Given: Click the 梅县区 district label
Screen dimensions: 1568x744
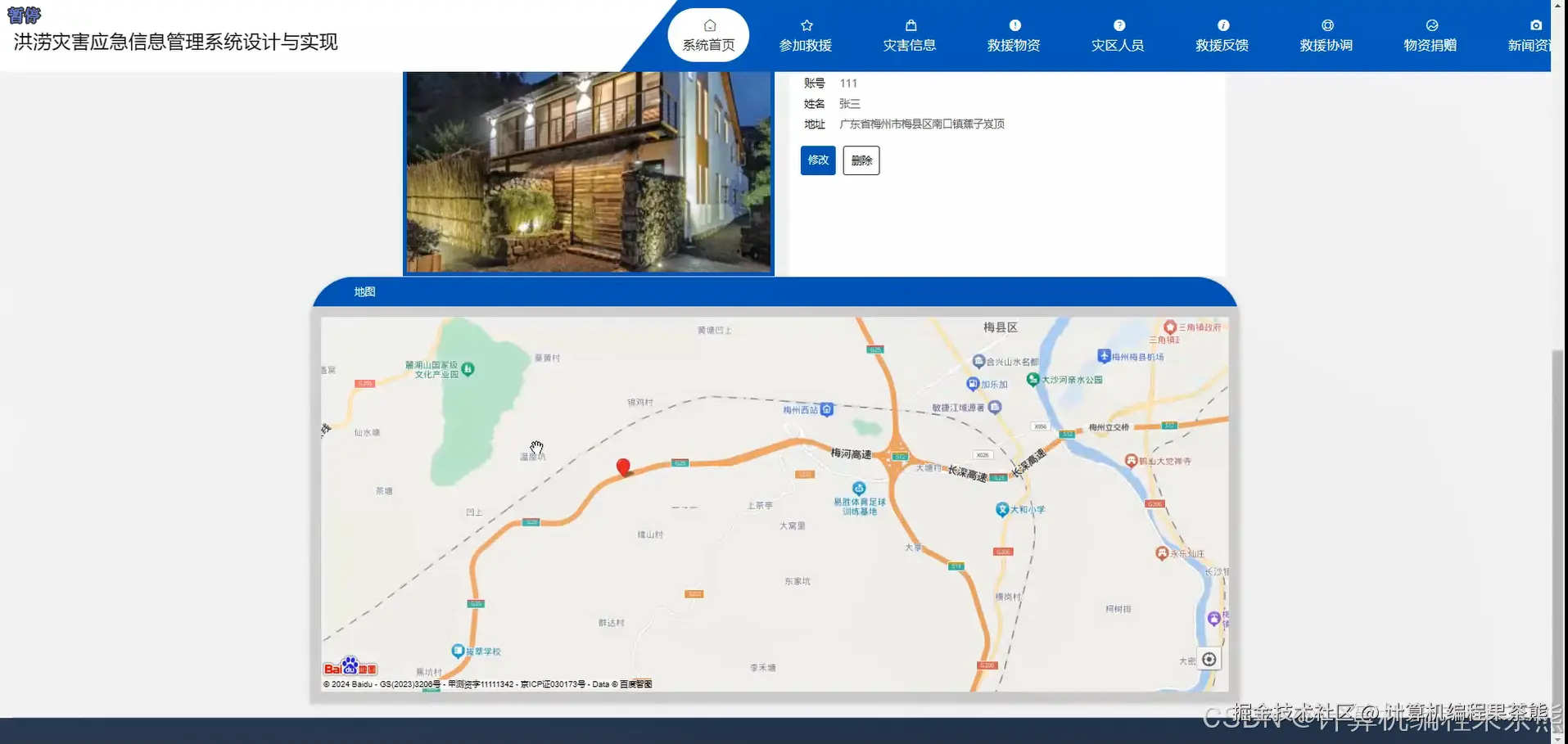Looking at the screenshot, I should (x=1001, y=327).
